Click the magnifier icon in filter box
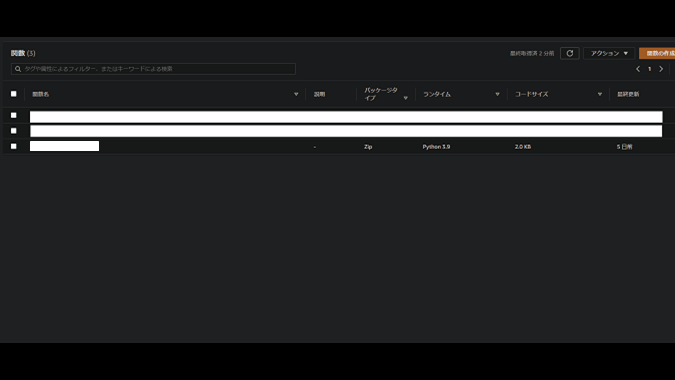Image resolution: width=675 pixels, height=380 pixels. [x=18, y=69]
